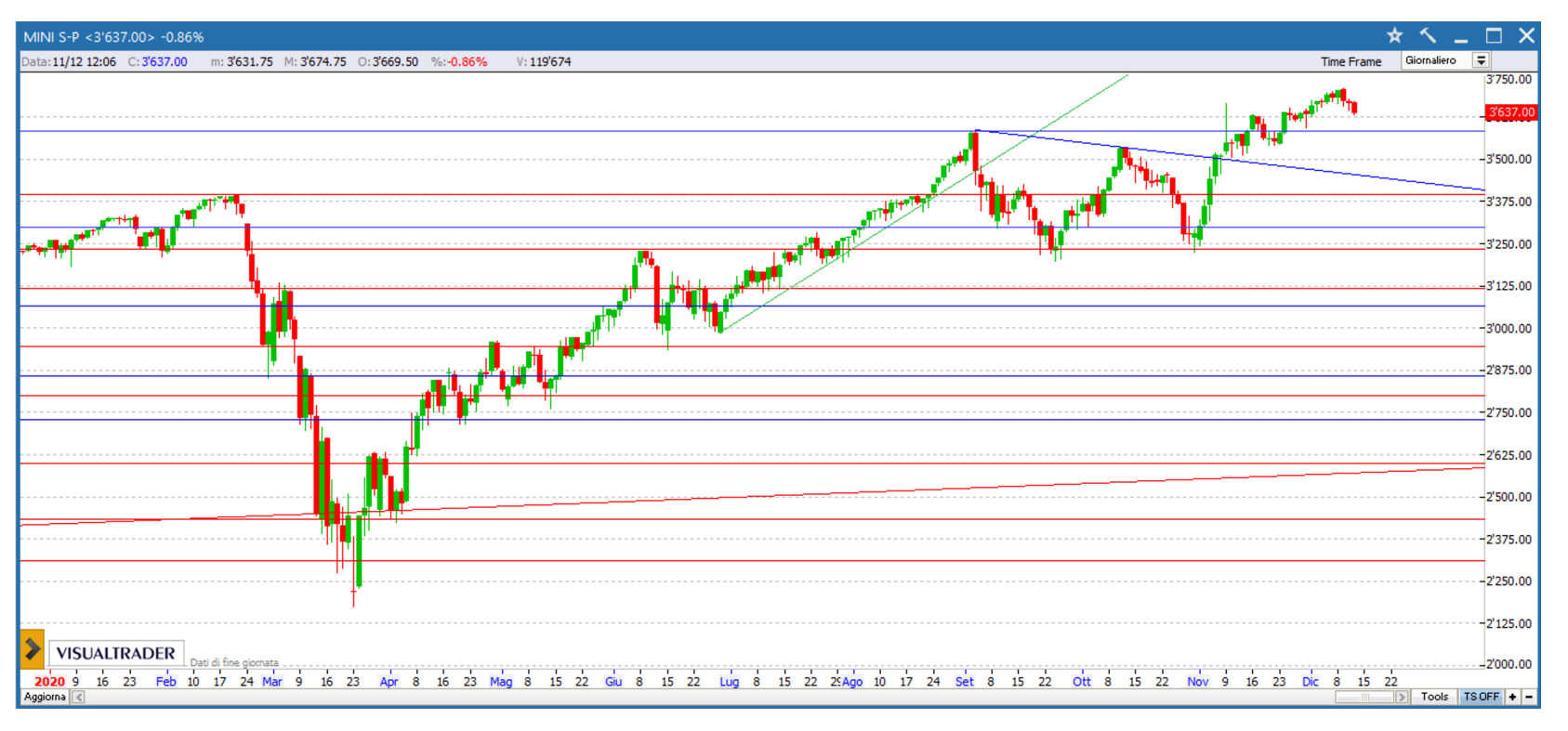Screen dimensions: 1568x731
Task: Click the 3'750.00 price axis label
Action: pyautogui.click(x=1509, y=79)
